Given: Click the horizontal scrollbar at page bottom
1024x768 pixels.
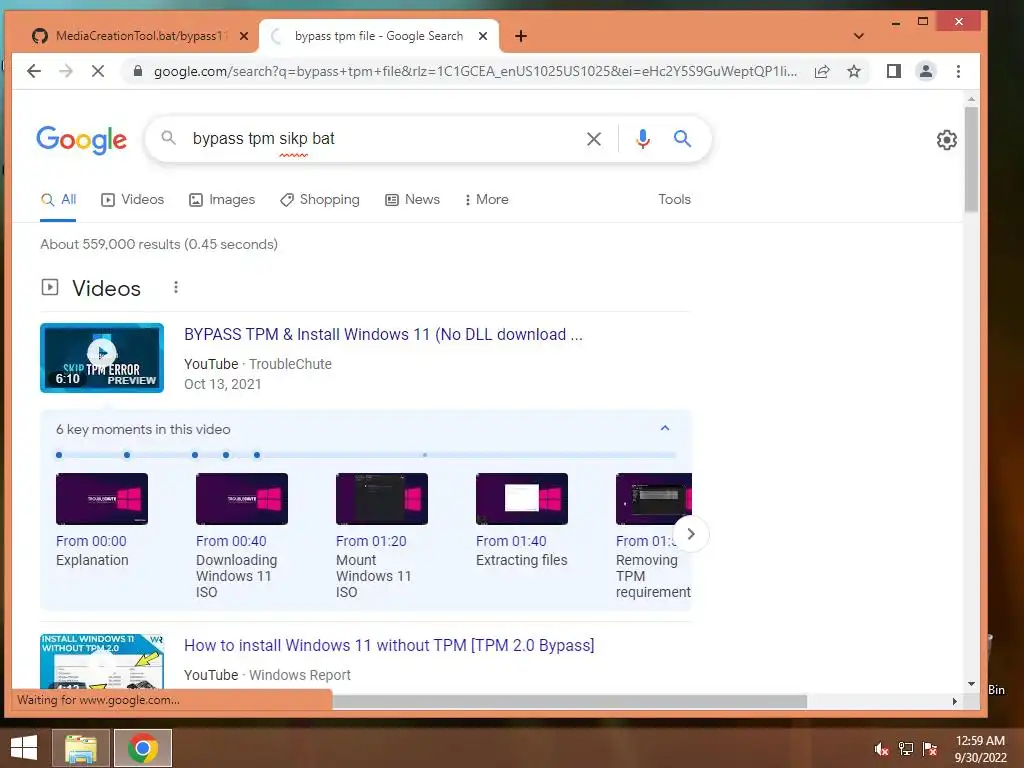Looking at the screenshot, I should coord(569,701).
